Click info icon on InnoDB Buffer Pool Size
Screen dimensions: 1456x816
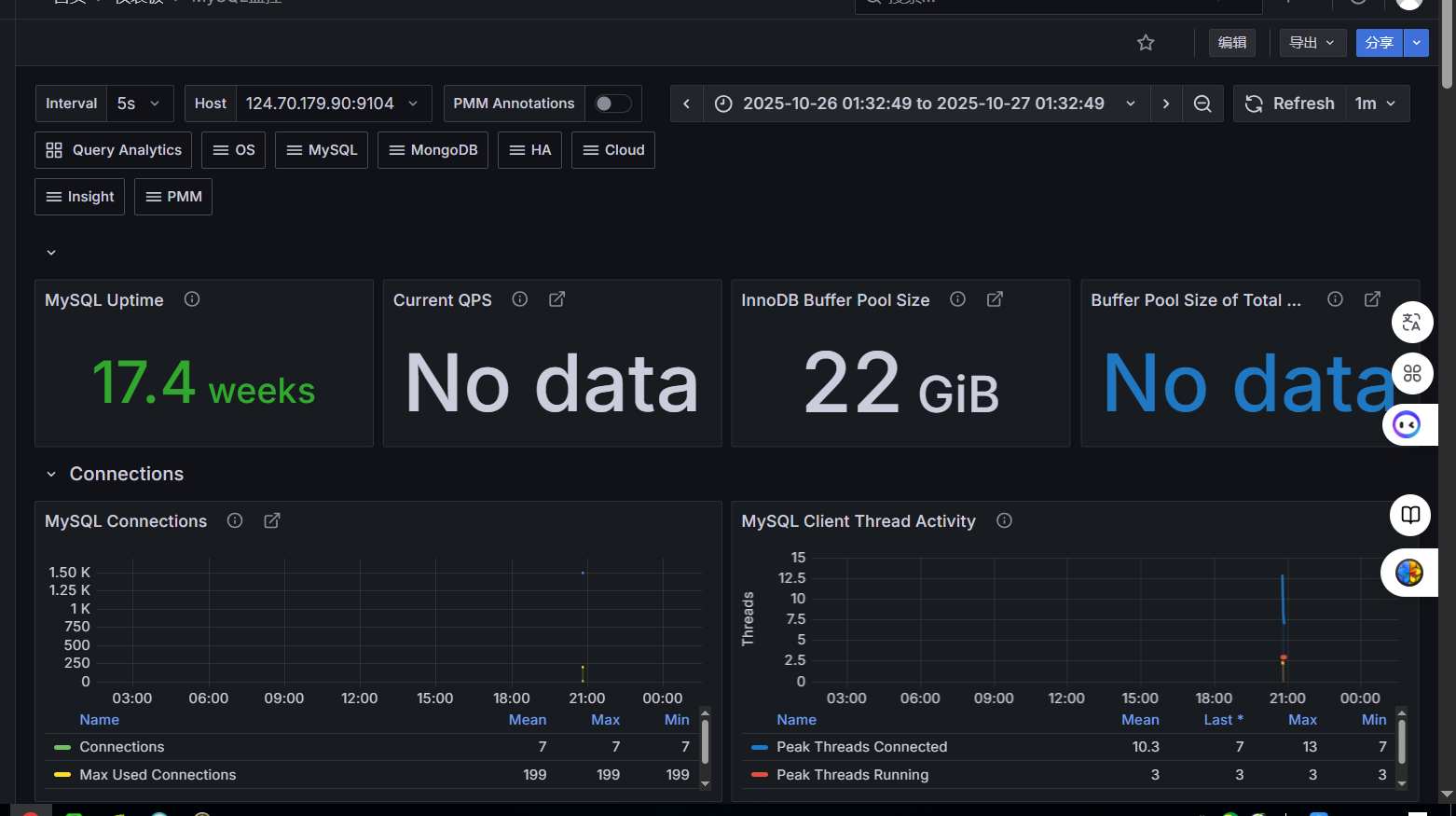(957, 299)
